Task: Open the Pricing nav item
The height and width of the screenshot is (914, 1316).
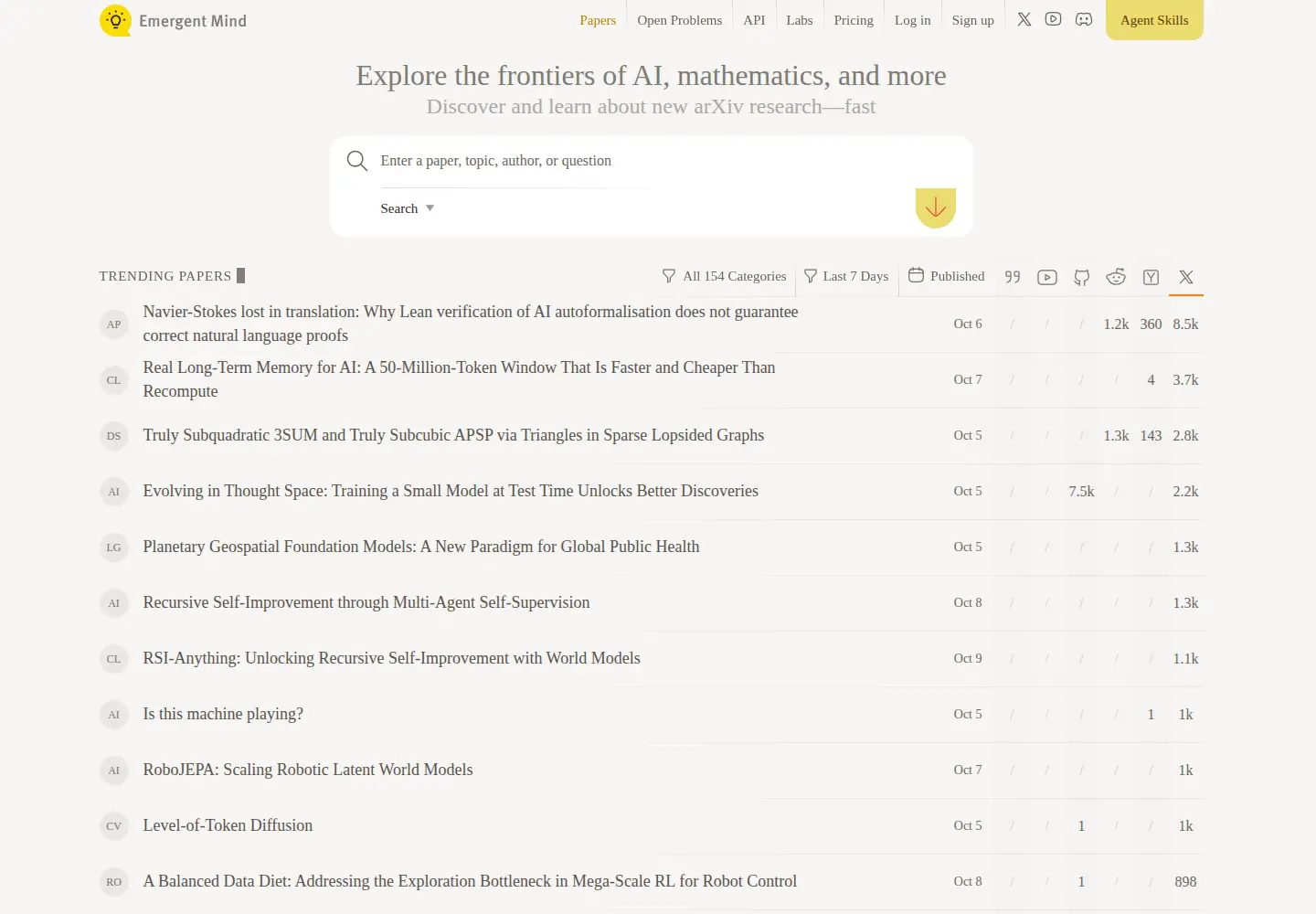Action: 854,20
